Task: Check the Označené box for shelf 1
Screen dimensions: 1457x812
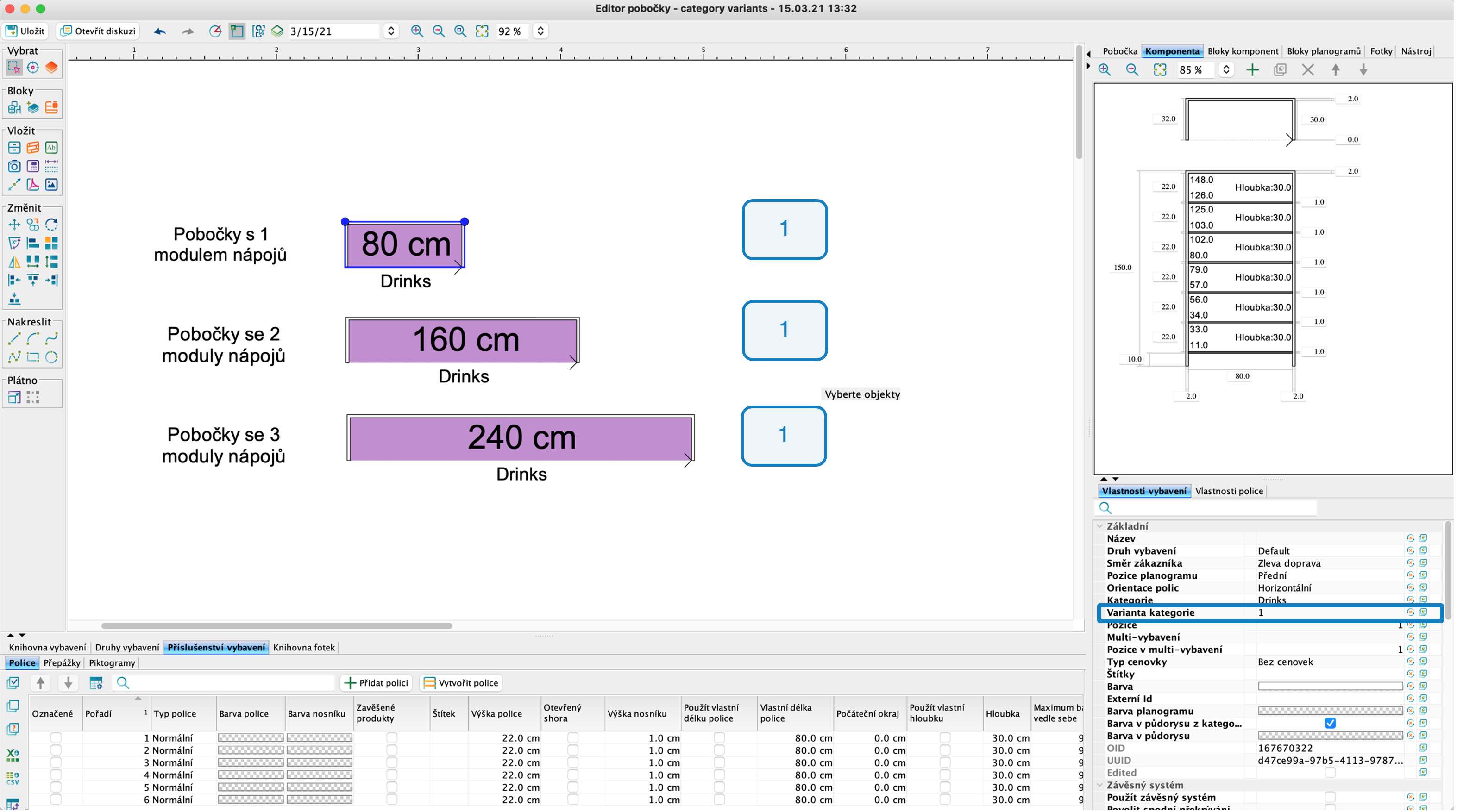Action: click(56, 737)
